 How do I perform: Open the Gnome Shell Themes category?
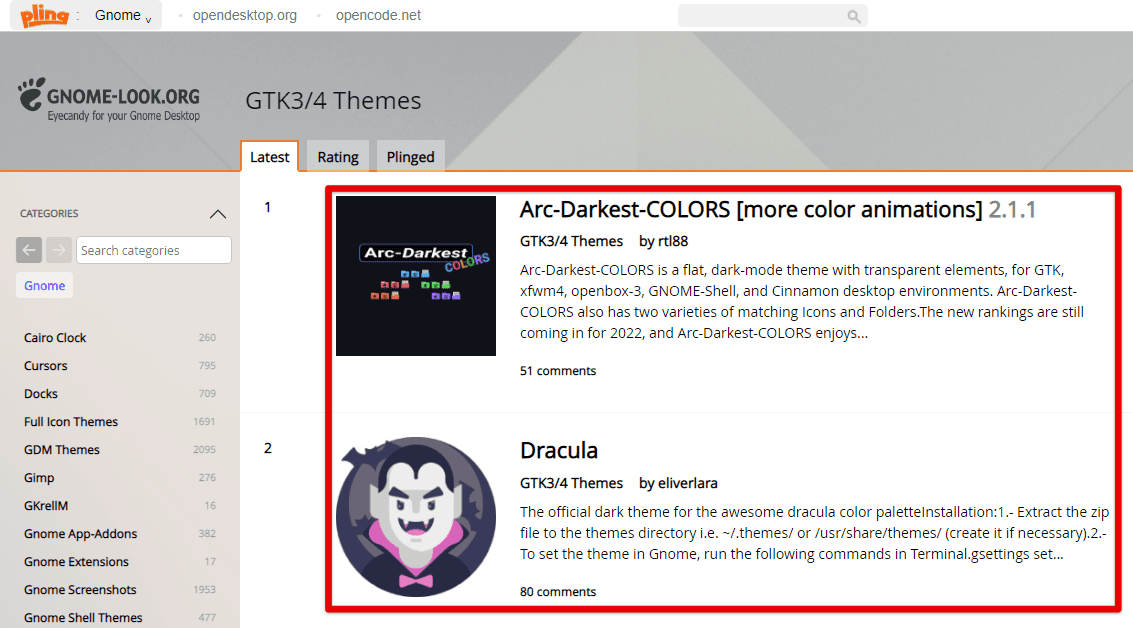tap(83, 618)
